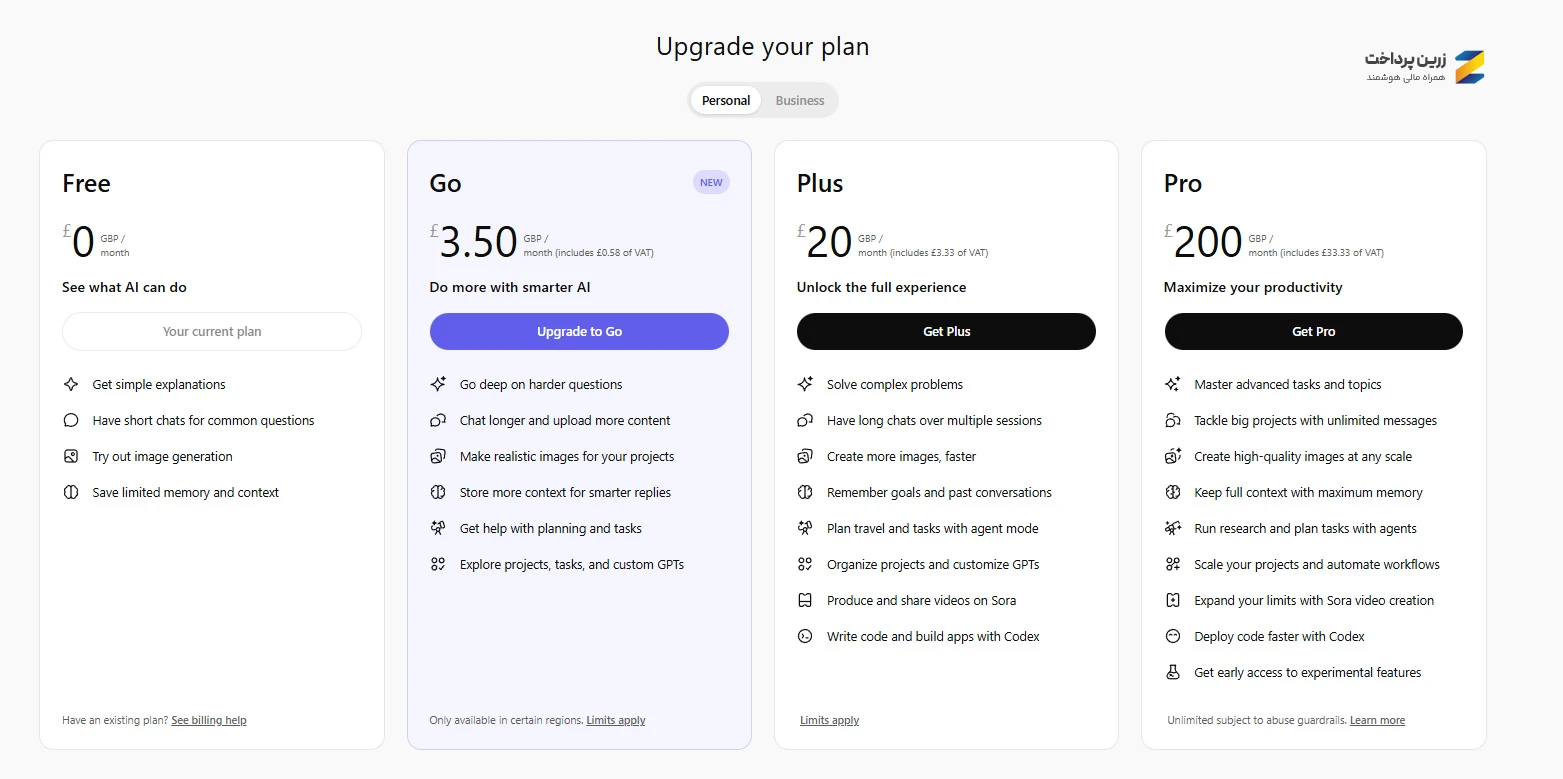Switch to the Business plans toggle

tap(800, 100)
